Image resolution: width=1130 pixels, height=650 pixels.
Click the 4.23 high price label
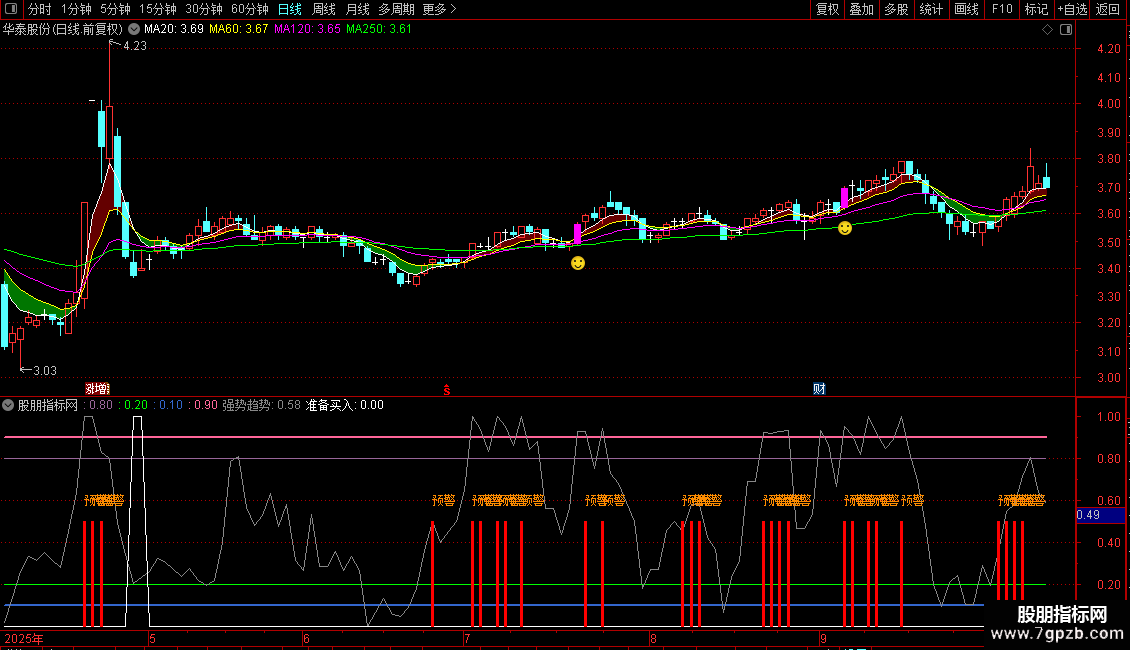point(134,45)
